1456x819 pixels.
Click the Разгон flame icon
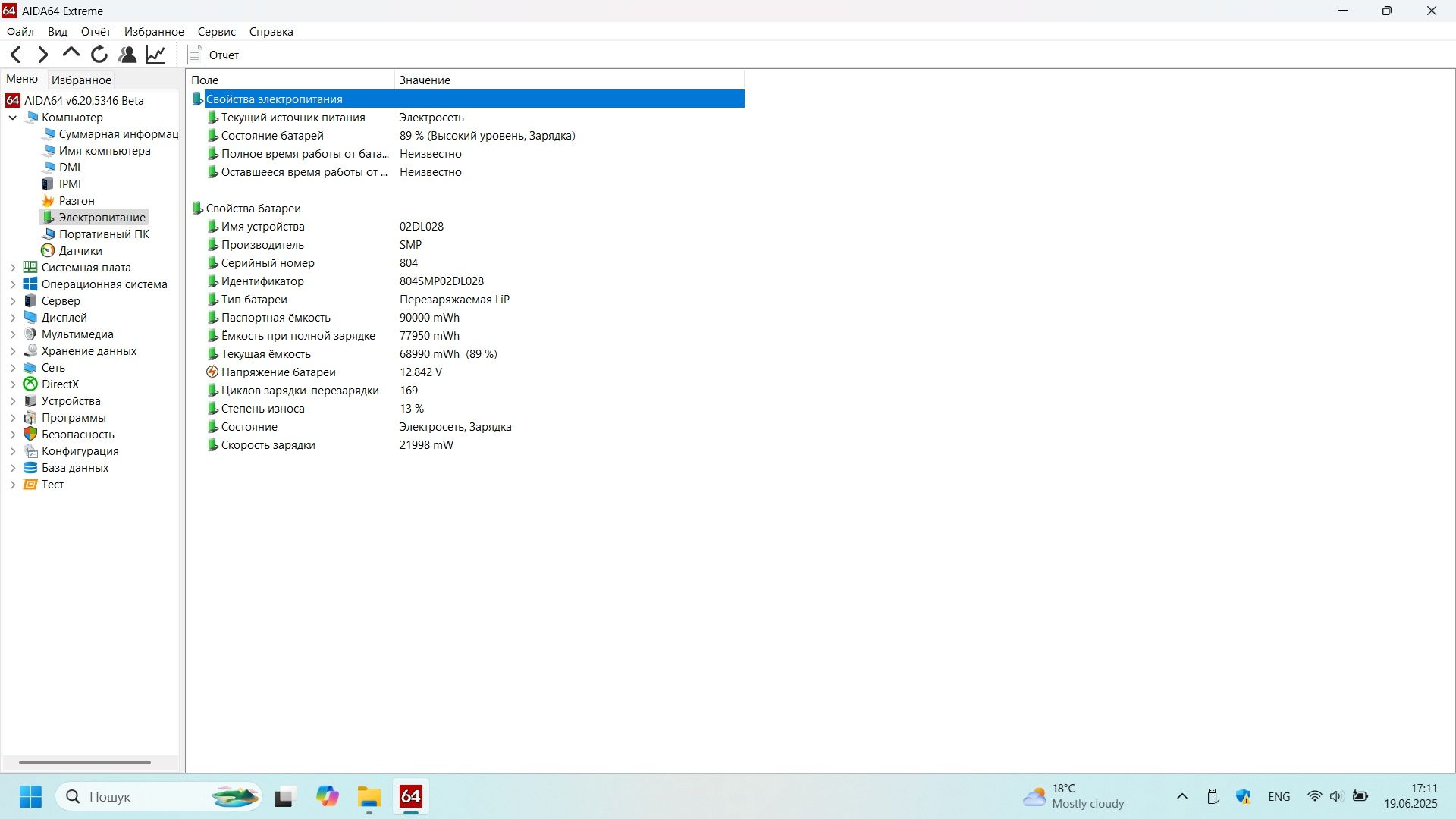48,201
